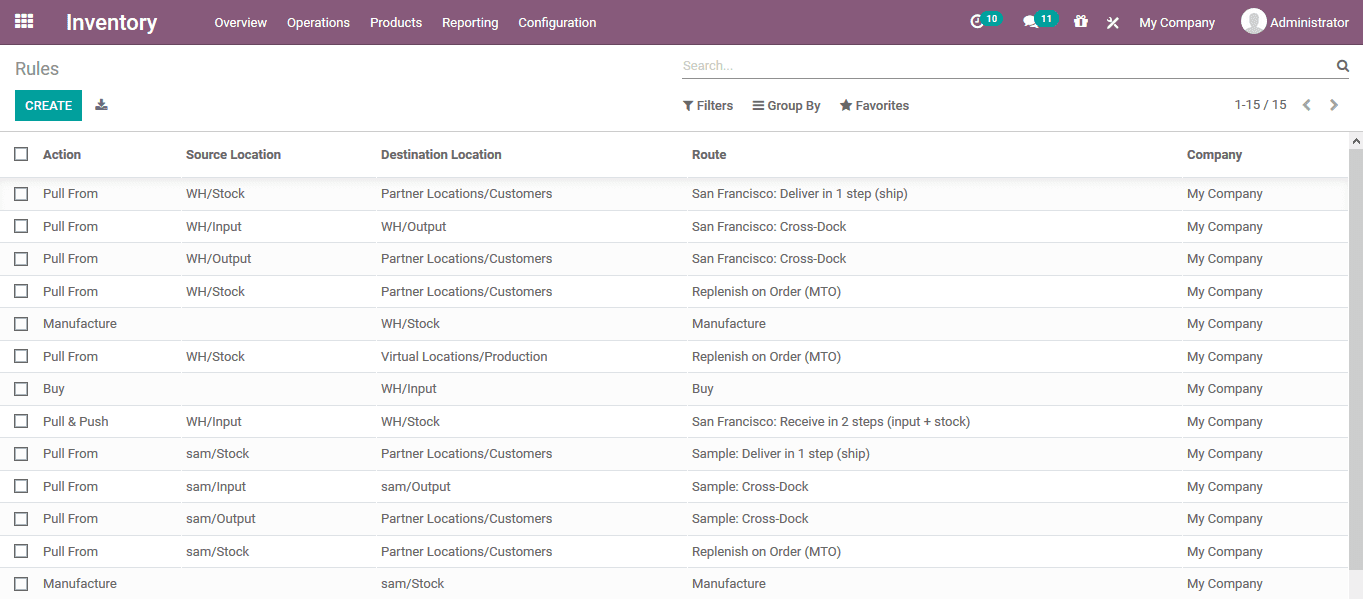
Task: Check the Manufacture rule row checkbox
Action: (21, 323)
